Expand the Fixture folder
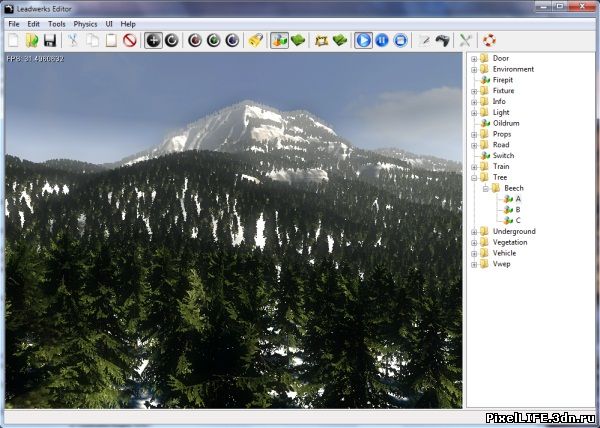The image size is (600, 428). (x=474, y=91)
